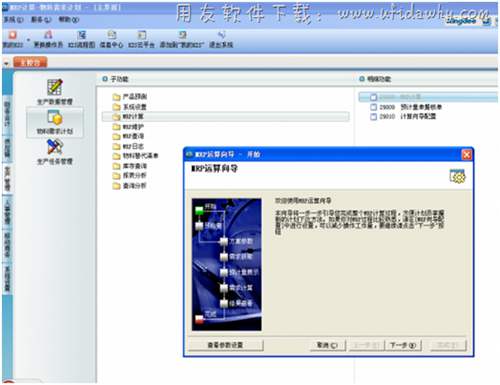Click the 系统设置 folder icon in 子功能
Viewport: 500px width, 385px height.
116,107
